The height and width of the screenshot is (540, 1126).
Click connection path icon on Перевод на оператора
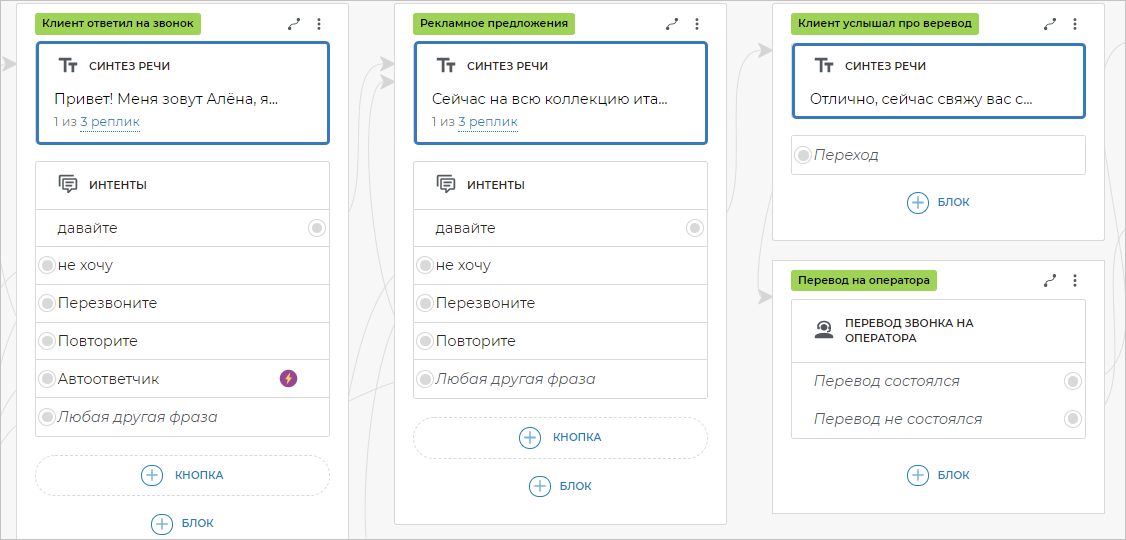pyautogui.click(x=1050, y=281)
